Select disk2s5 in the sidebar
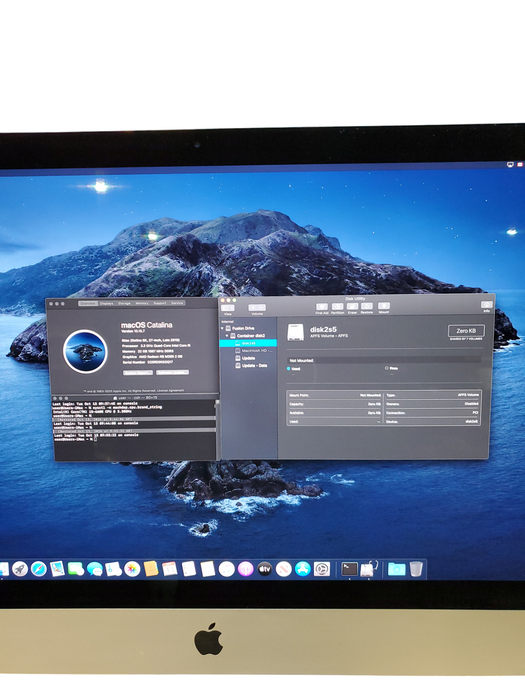525x700 pixels. 248,343
